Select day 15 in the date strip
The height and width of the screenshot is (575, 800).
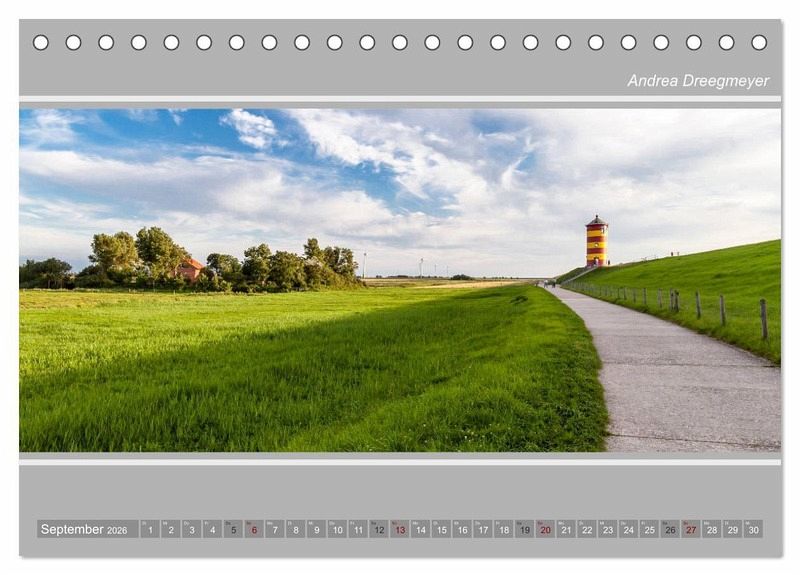[x=441, y=529]
